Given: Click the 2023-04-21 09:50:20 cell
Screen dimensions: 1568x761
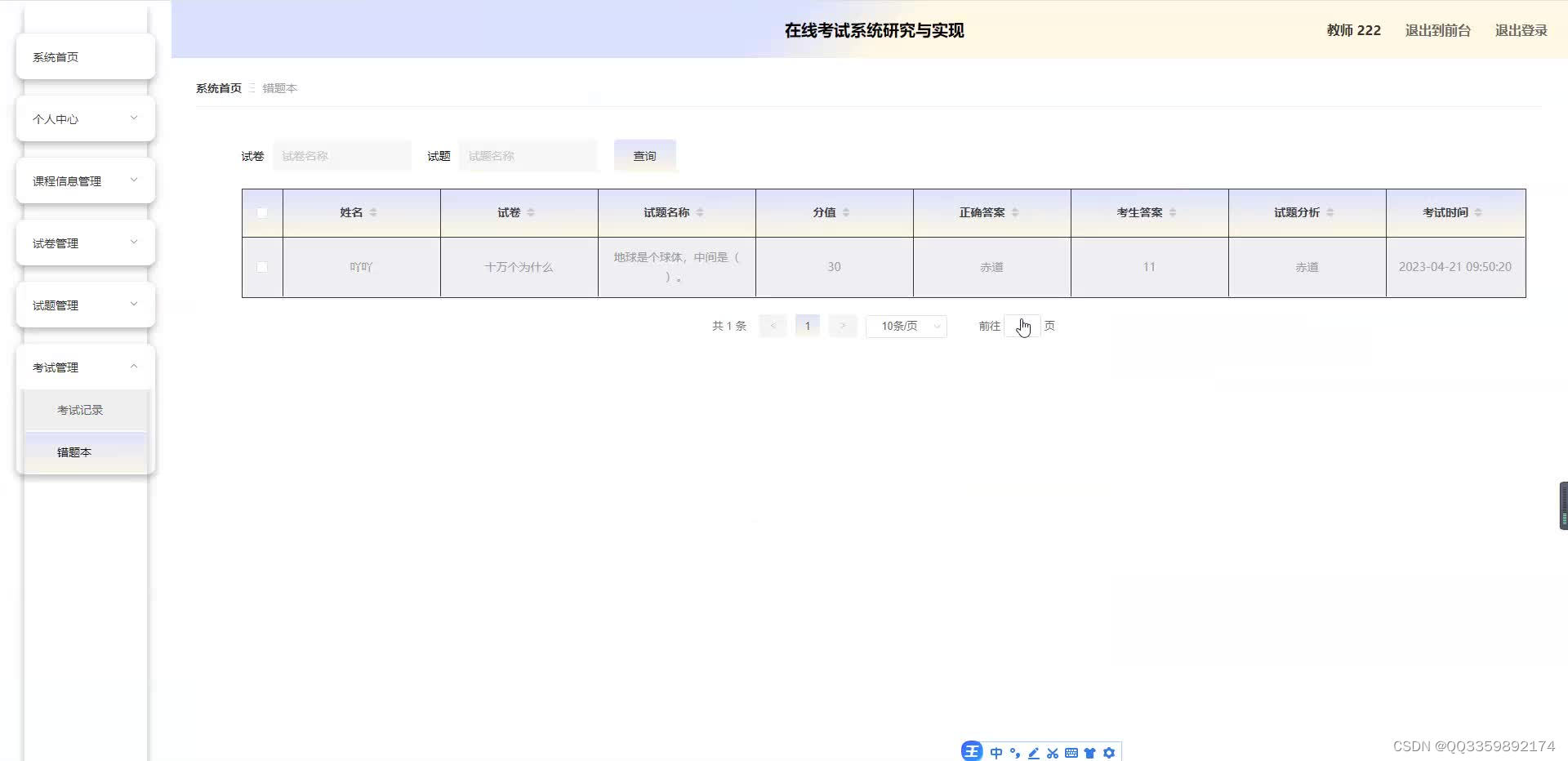Looking at the screenshot, I should coord(1455,267).
